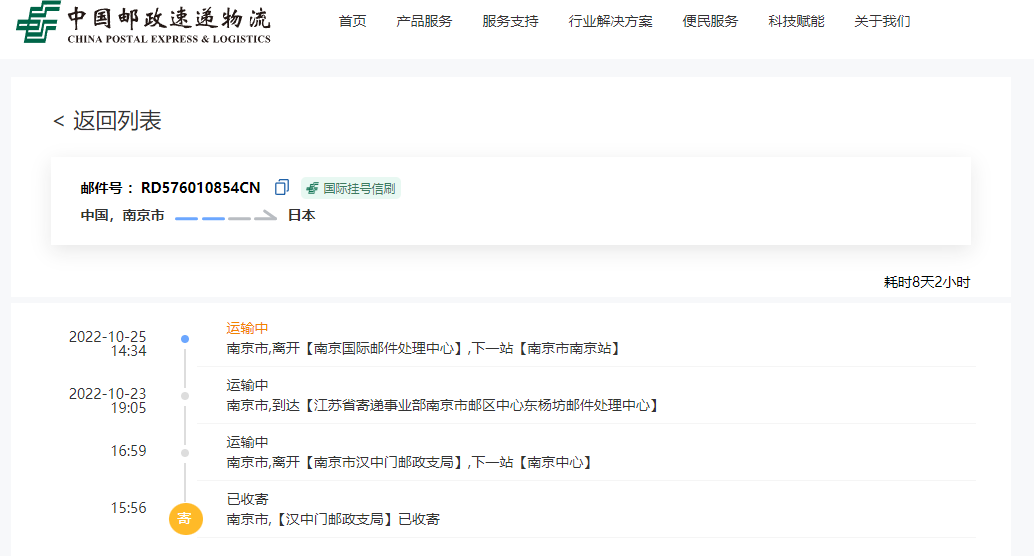Click the 已收寄 tracking entry

[x=247, y=499]
